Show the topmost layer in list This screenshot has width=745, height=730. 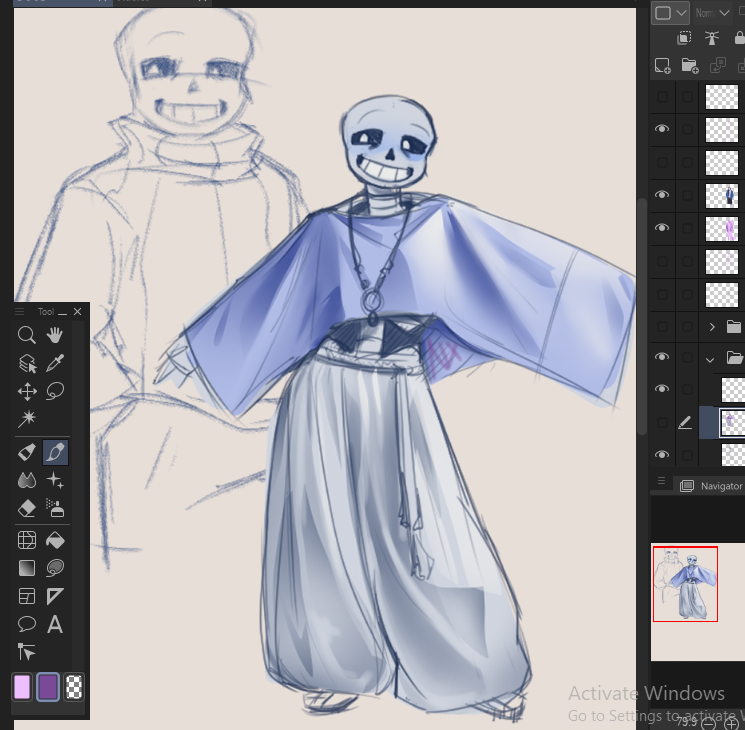click(x=662, y=97)
